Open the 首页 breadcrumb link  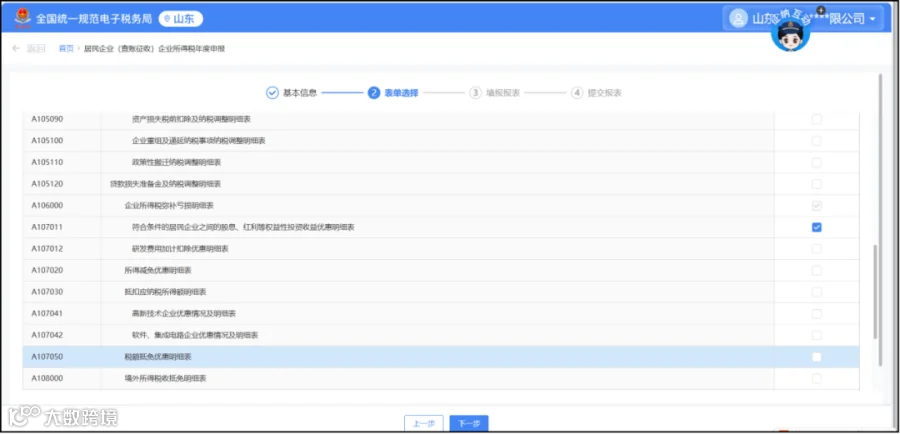(66, 49)
